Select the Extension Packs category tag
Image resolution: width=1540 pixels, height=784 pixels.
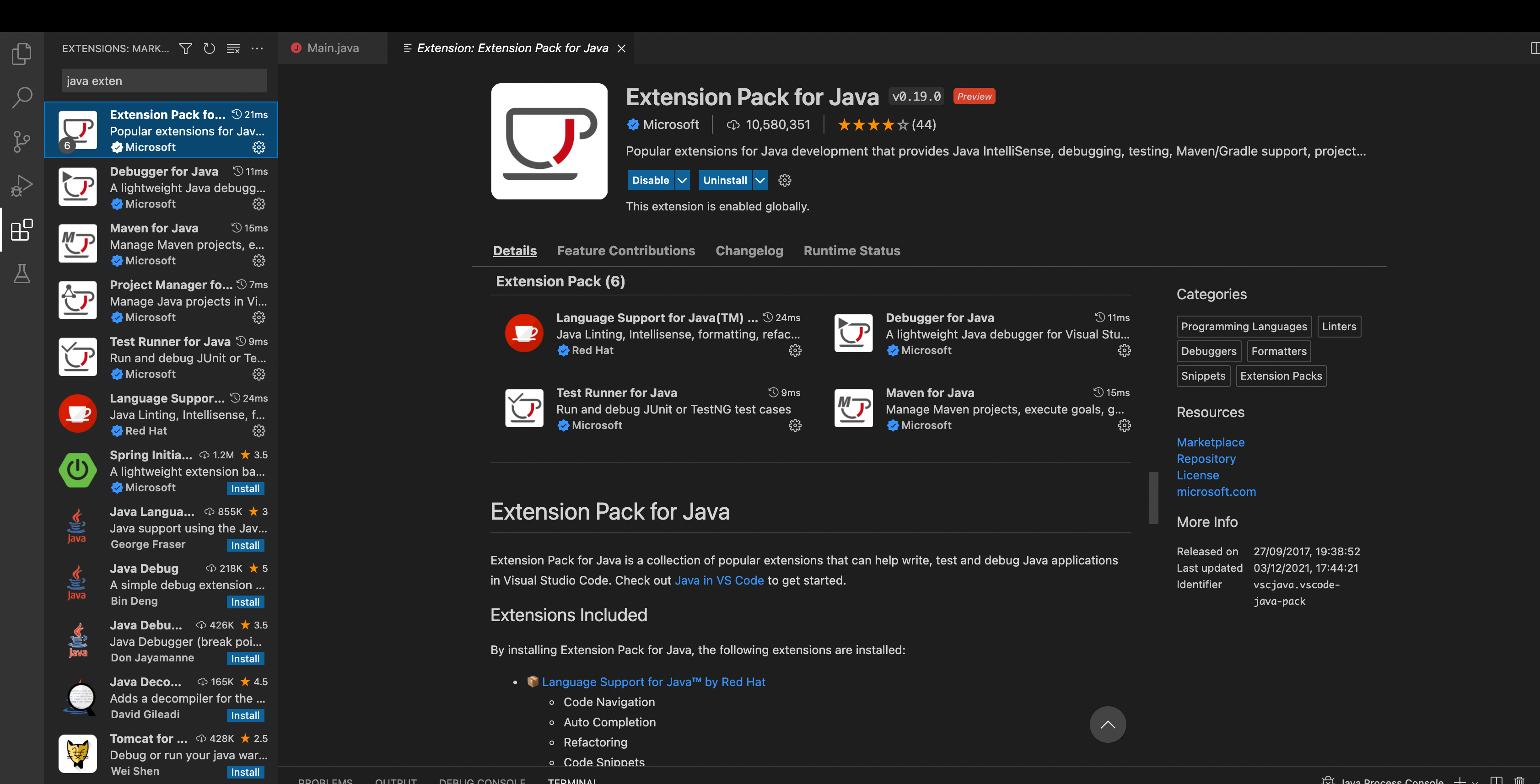click(1281, 376)
